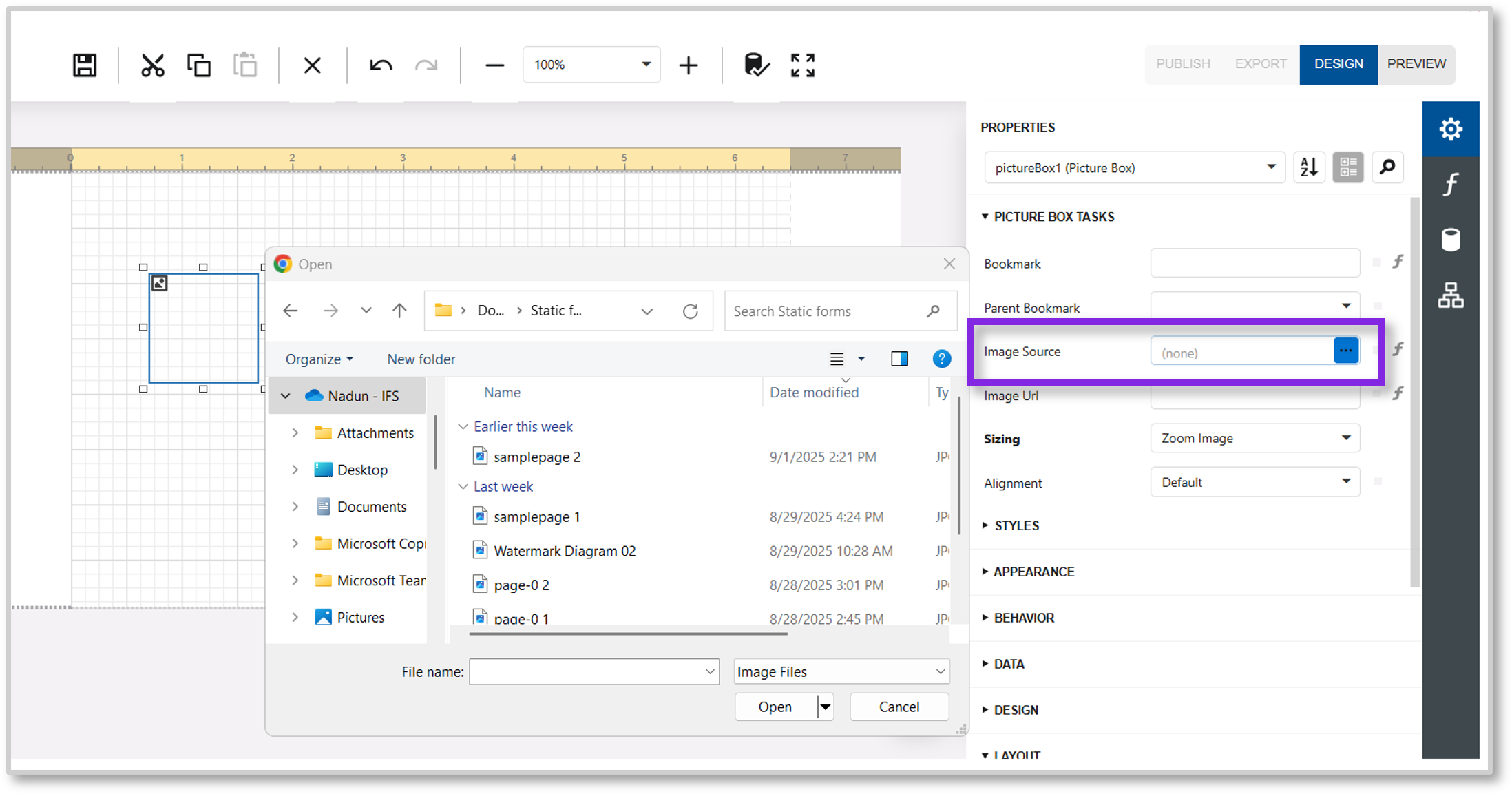Toggle alphabetical sorting of properties
Image resolution: width=1512 pixels, height=794 pixels.
(1309, 167)
